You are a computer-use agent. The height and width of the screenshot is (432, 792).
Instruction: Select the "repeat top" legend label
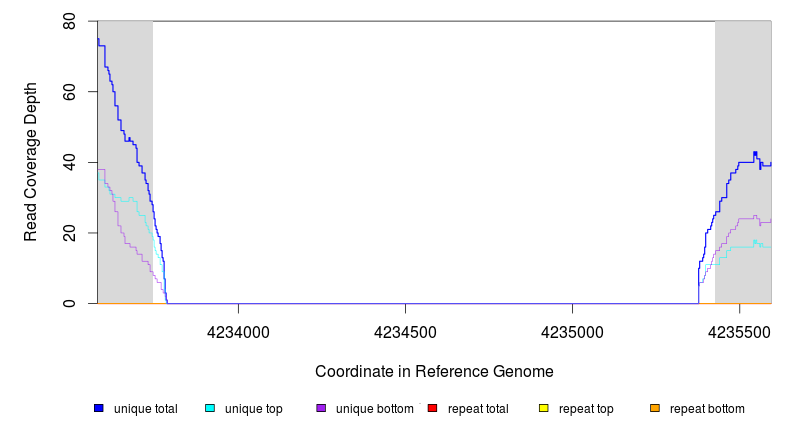click(x=586, y=408)
